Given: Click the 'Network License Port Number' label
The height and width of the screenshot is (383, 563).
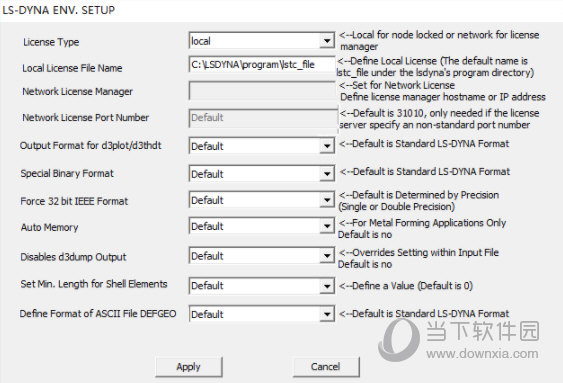Looking at the screenshot, I should [85, 117].
